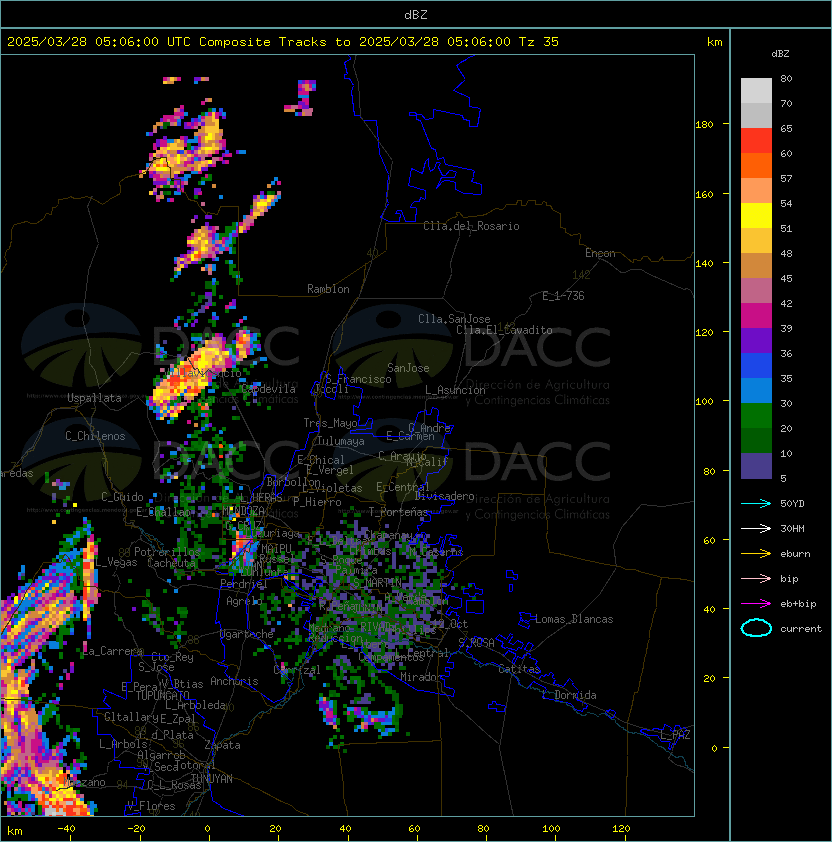832x842 pixels.
Task: Pick the orange 57-60 dBZ swatch
Action: [x=756, y=165]
